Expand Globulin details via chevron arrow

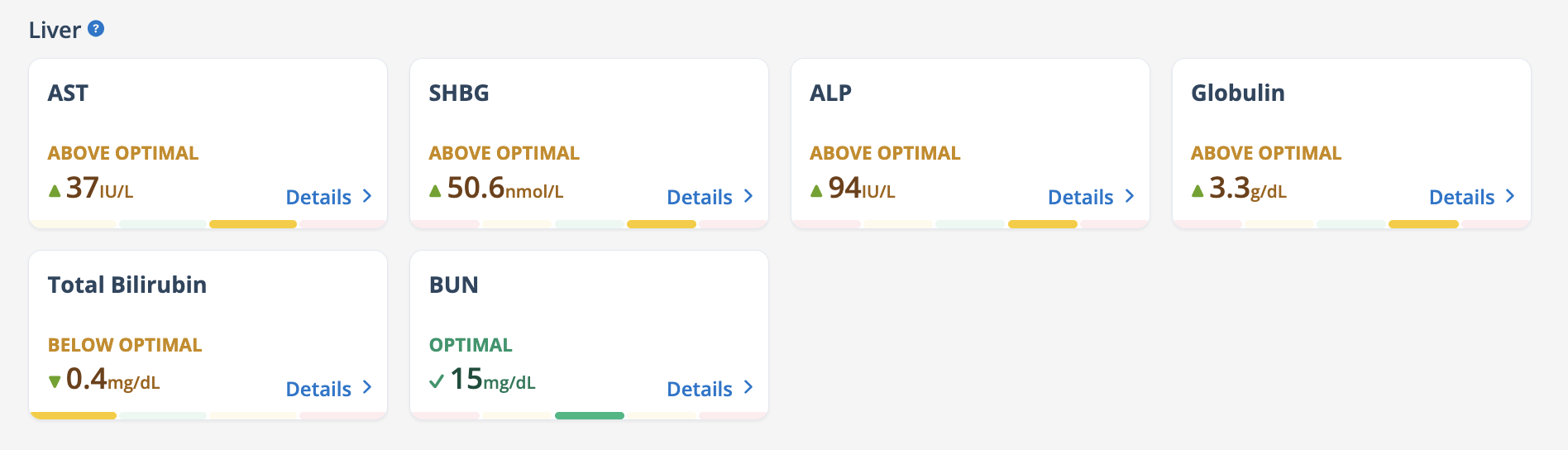1510,196
